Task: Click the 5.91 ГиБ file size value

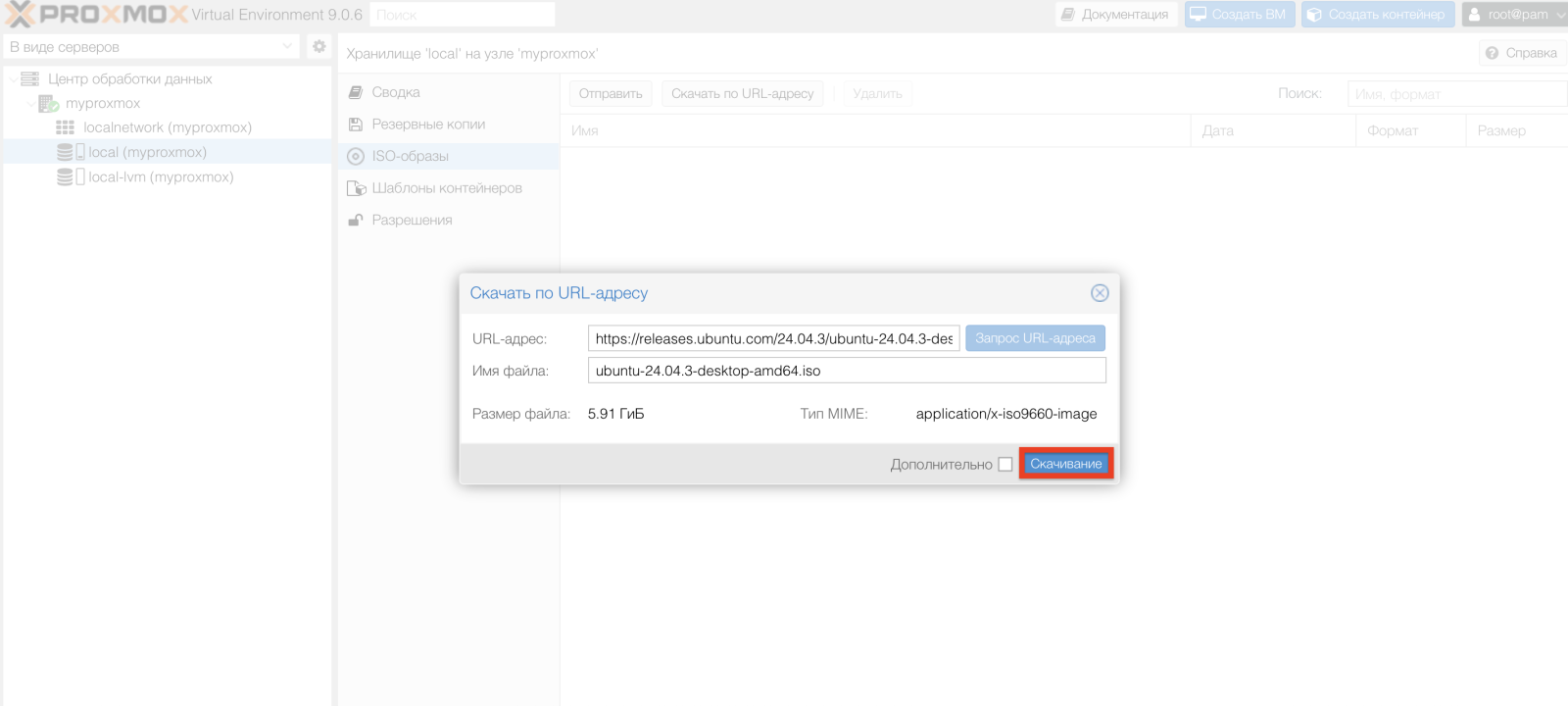Action: (616, 414)
